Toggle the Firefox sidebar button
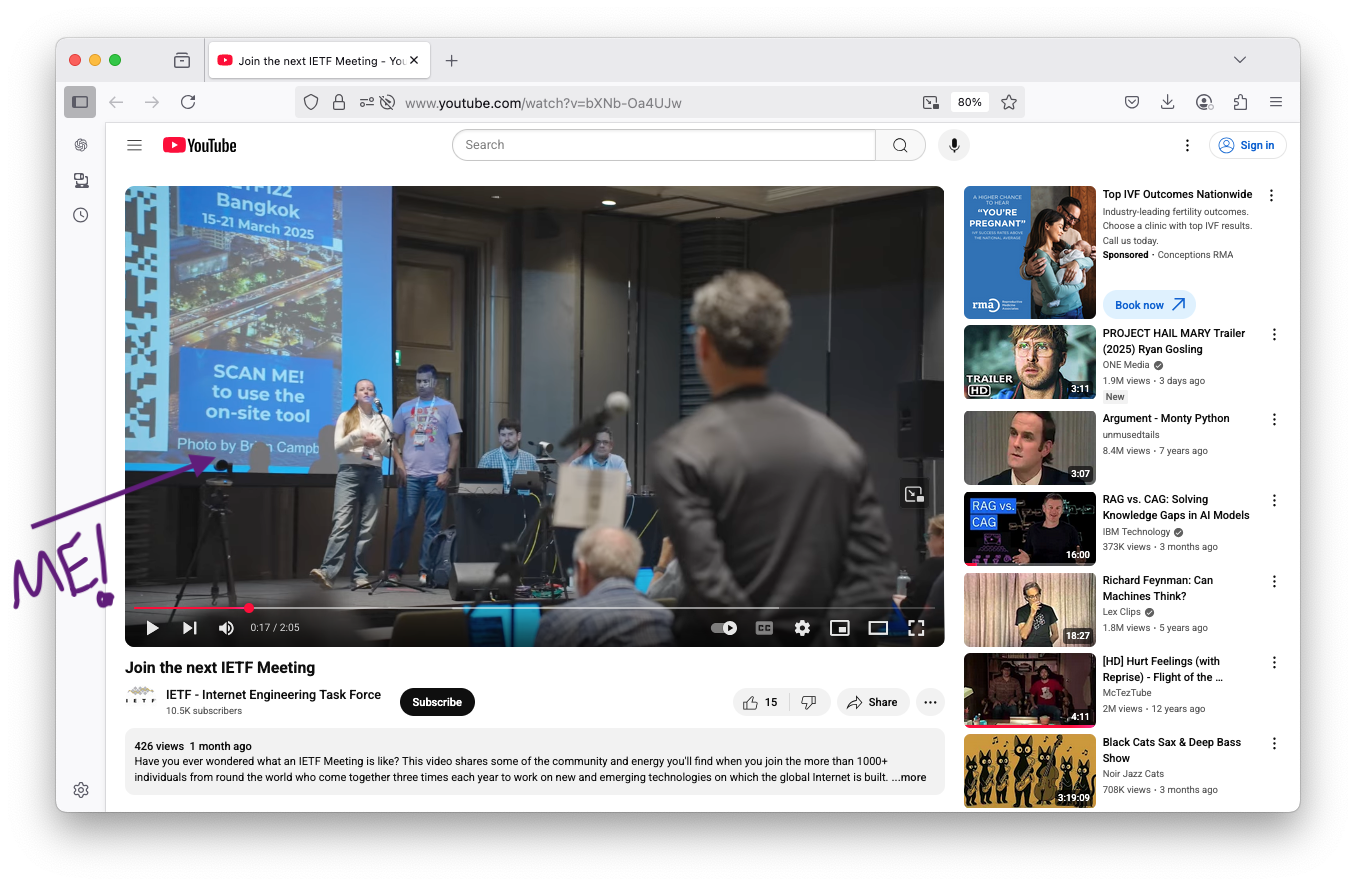 point(80,102)
